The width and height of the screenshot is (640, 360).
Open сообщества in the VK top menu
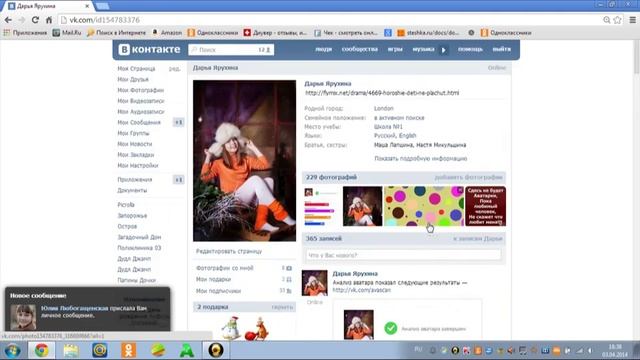360,49
